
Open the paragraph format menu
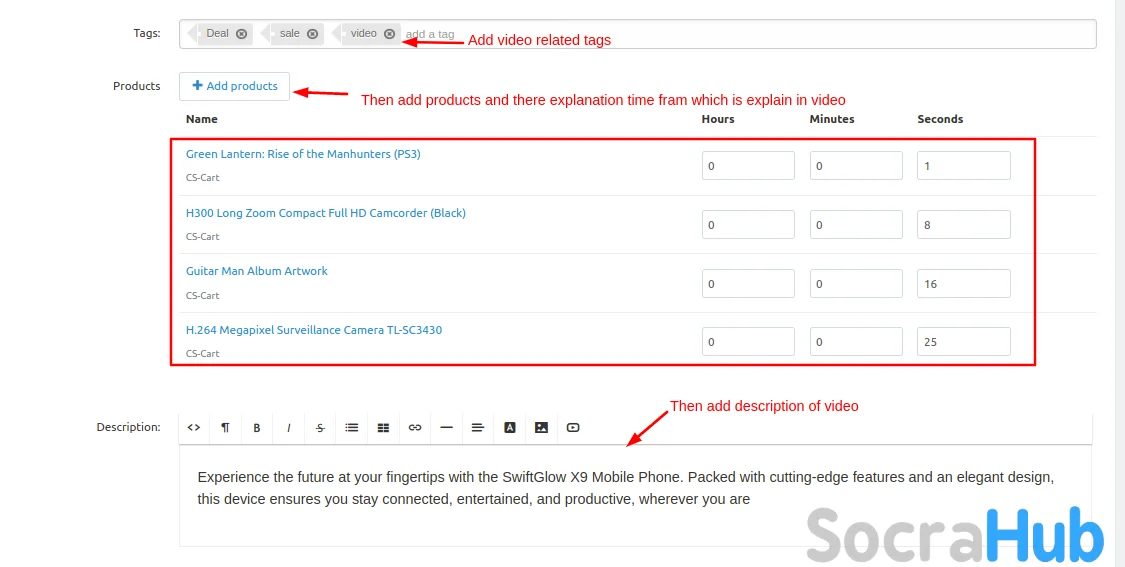click(225, 428)
